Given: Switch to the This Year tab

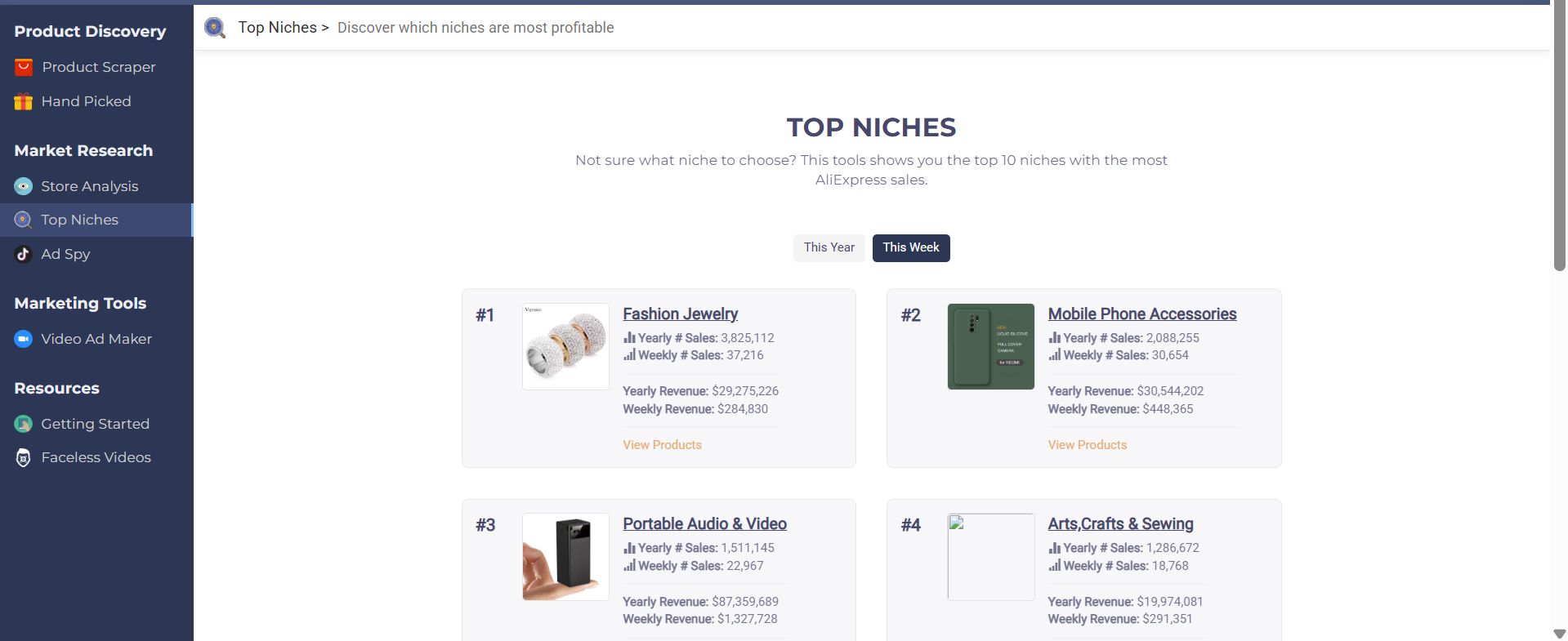Looking at the screenshot, I should pyautogui.click(x=829, y=247).
